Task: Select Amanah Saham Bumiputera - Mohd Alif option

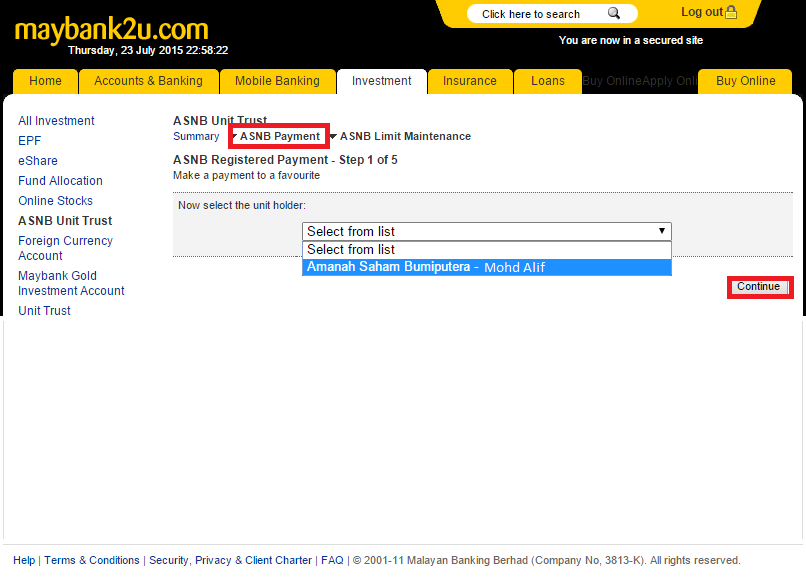Action: [x=487, y=267]
